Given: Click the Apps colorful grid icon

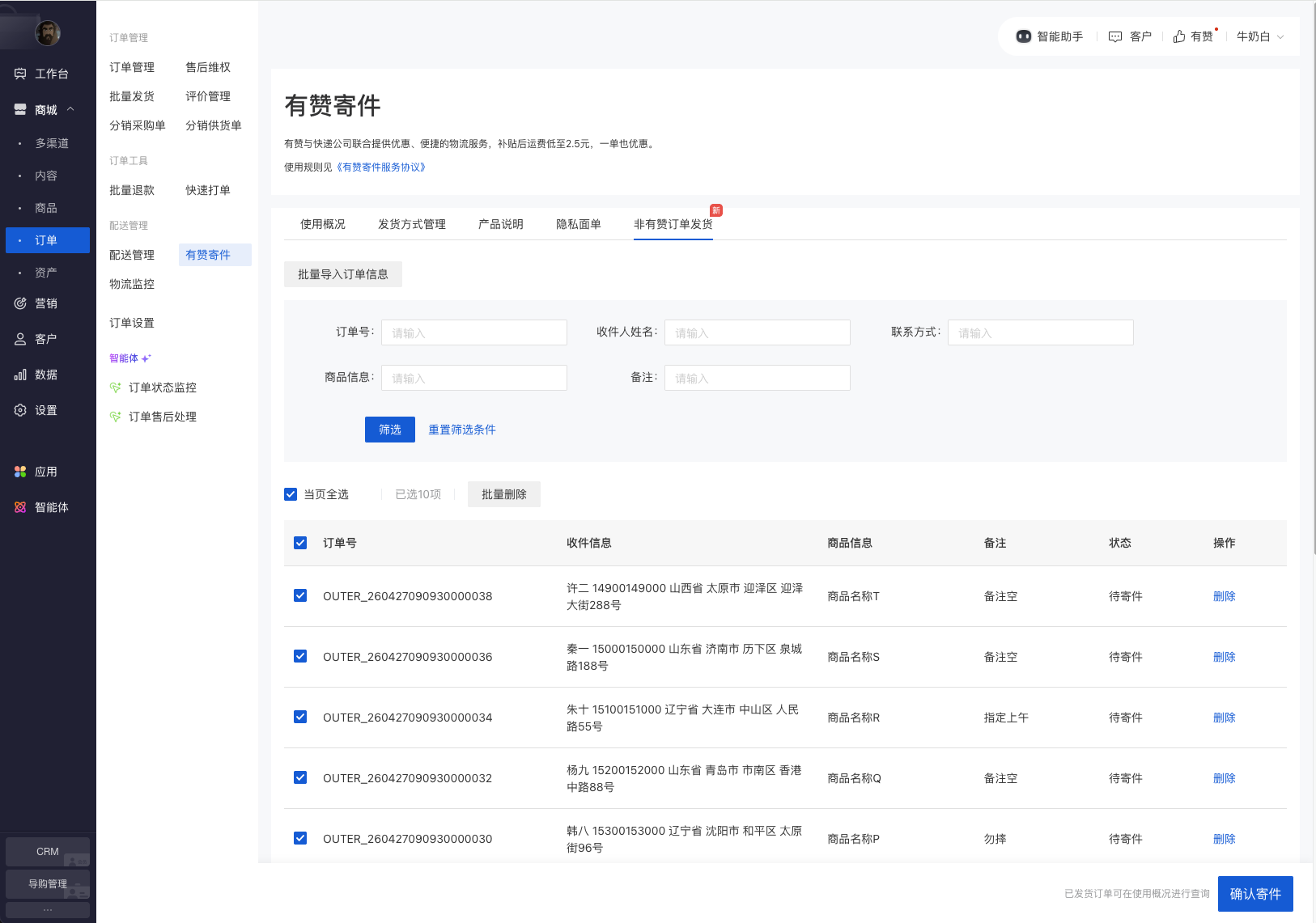Looking at the screenshot, I should pyautogui.click(x=20, y=472).
